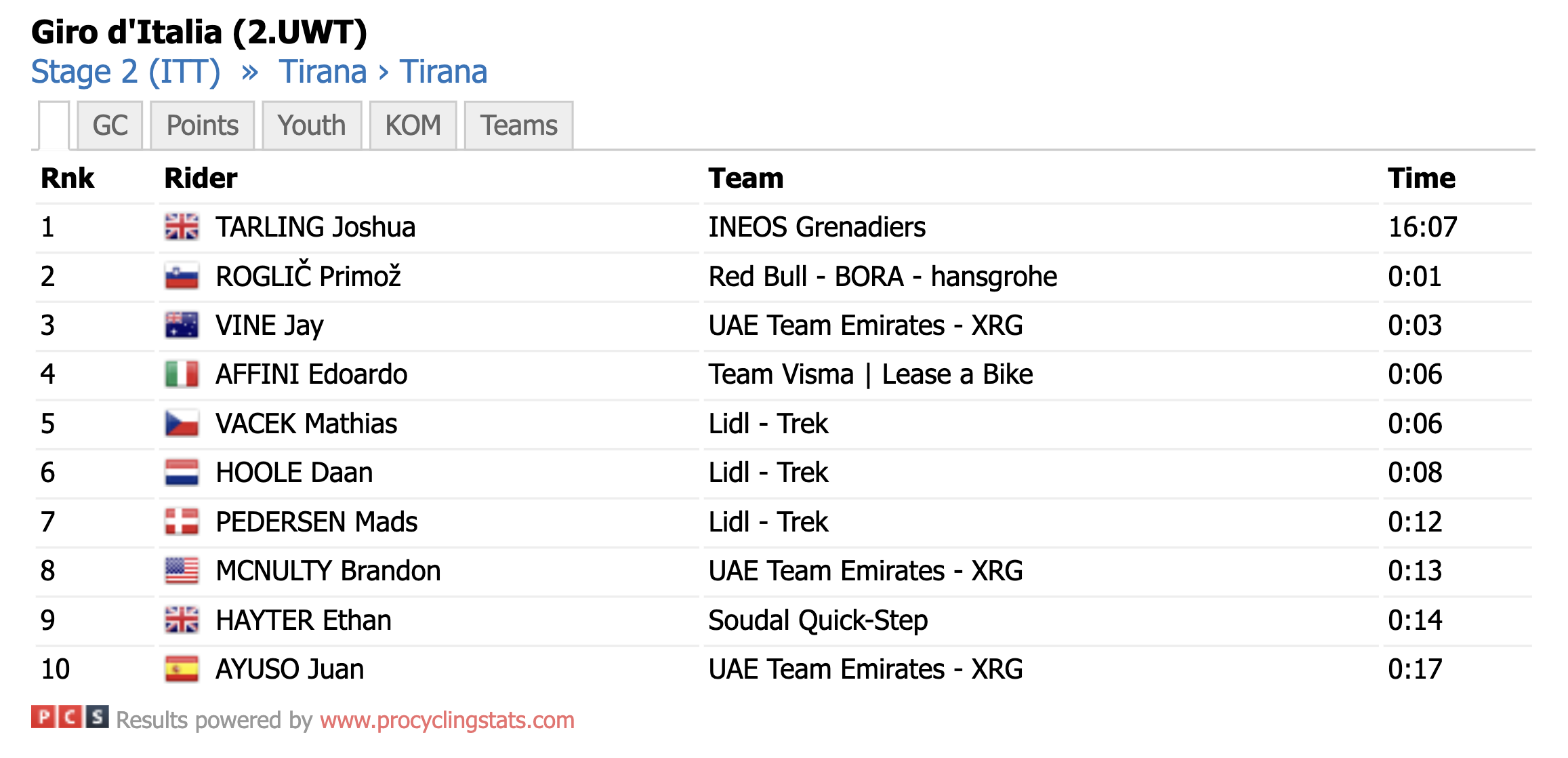Click the PCS logo in the footer
1568x758 pixels.
[70, 717]
